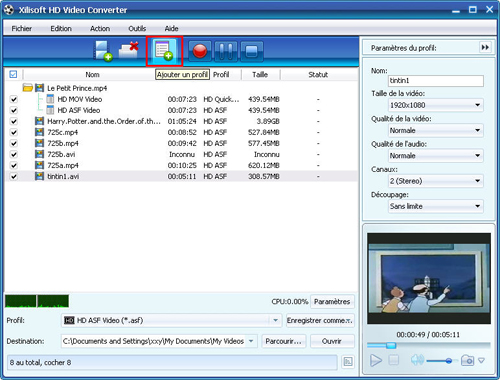Click the Paramètres button
The width and height of the screenshot is (500, 380).
tap(332, 301)
